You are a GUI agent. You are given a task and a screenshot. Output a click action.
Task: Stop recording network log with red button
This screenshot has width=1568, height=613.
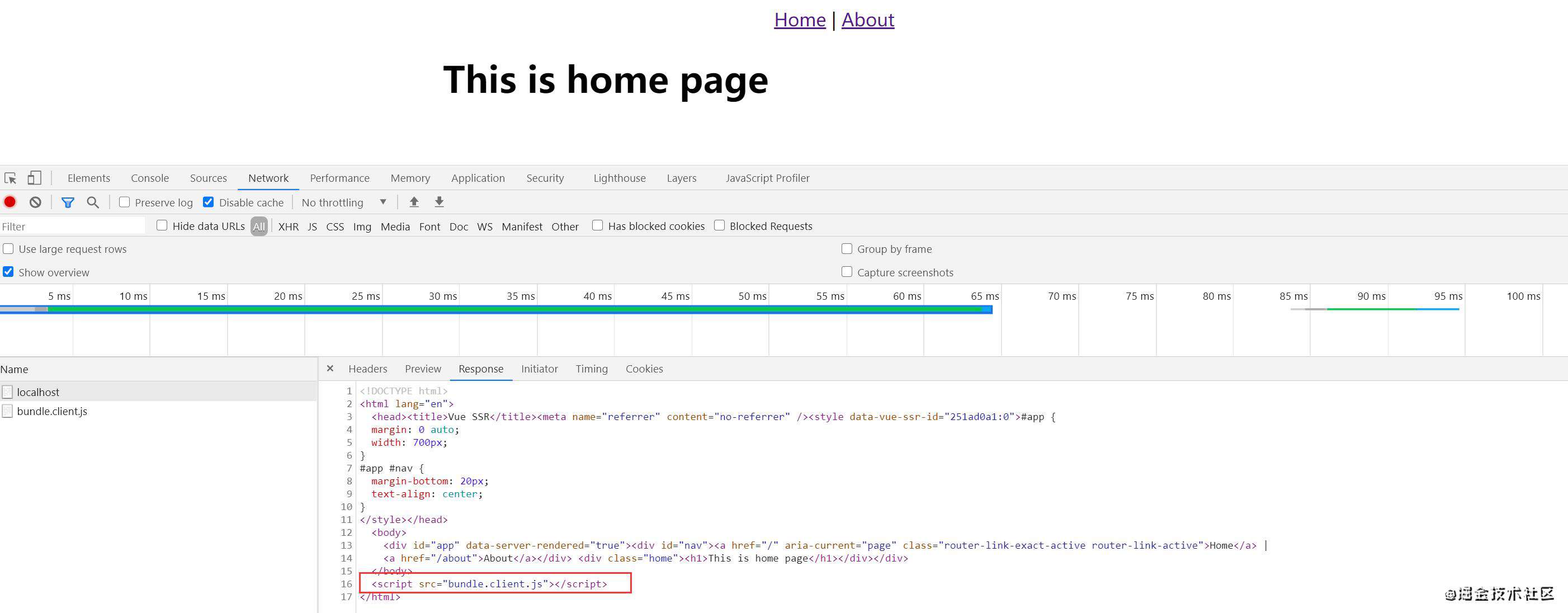(10, 202)
